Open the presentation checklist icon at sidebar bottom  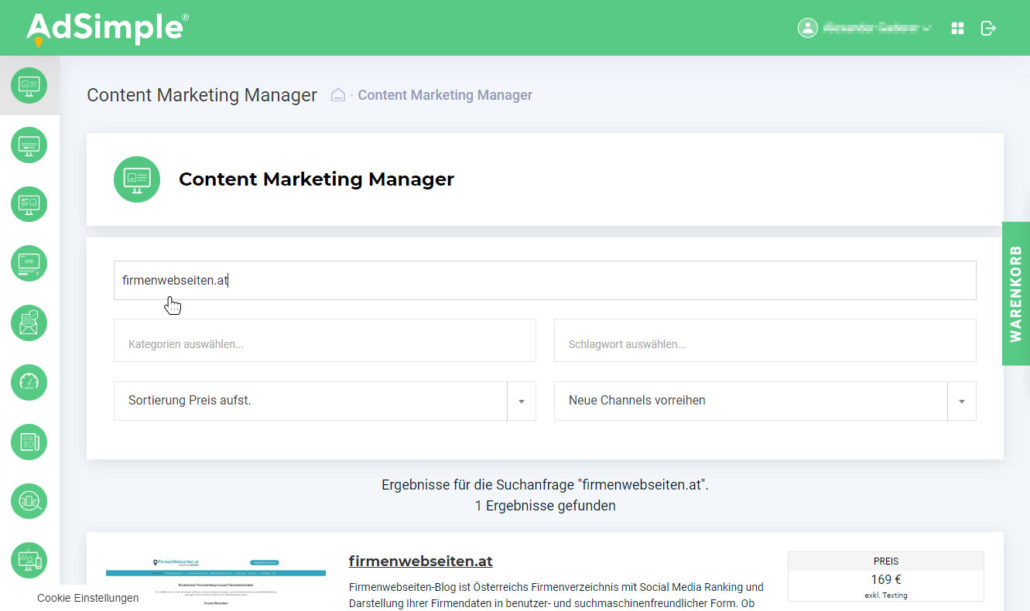pyautogui.click(x=29, y=560)
